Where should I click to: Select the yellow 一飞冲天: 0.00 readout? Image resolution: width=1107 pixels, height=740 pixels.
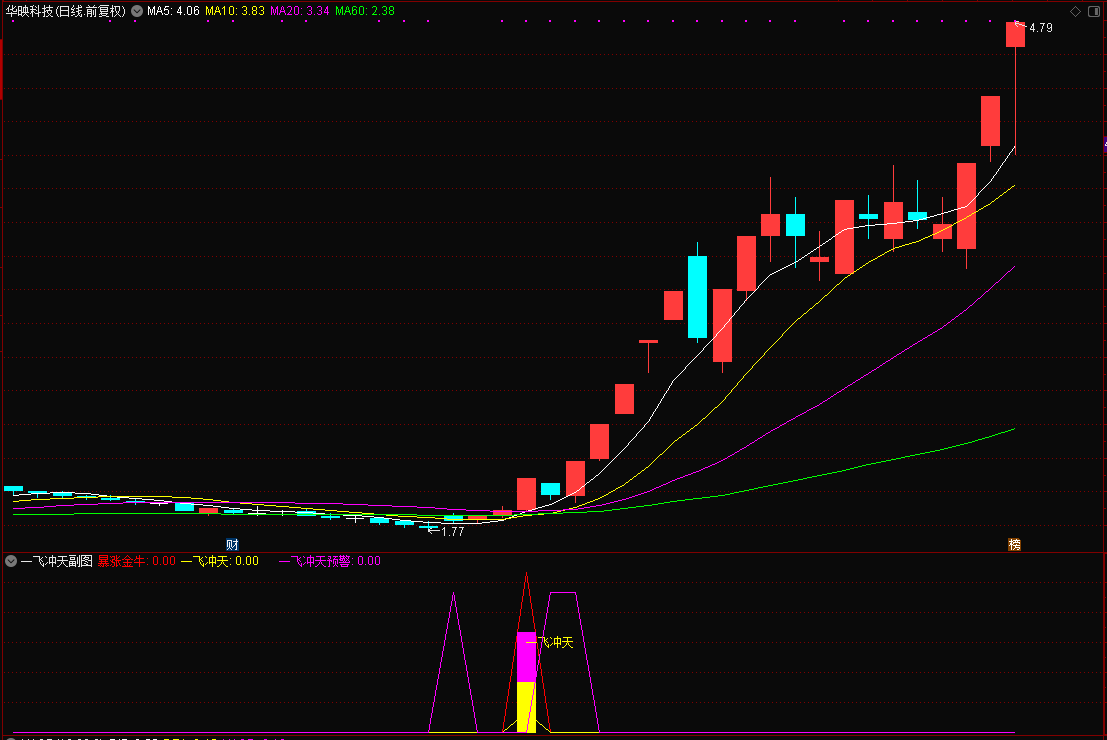220,561
